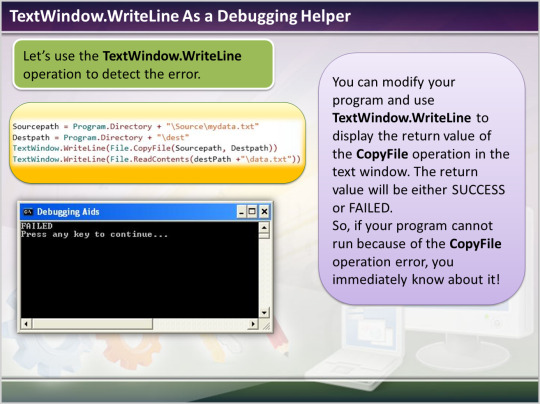Click the vertical scrollbar down arrow

264,313
